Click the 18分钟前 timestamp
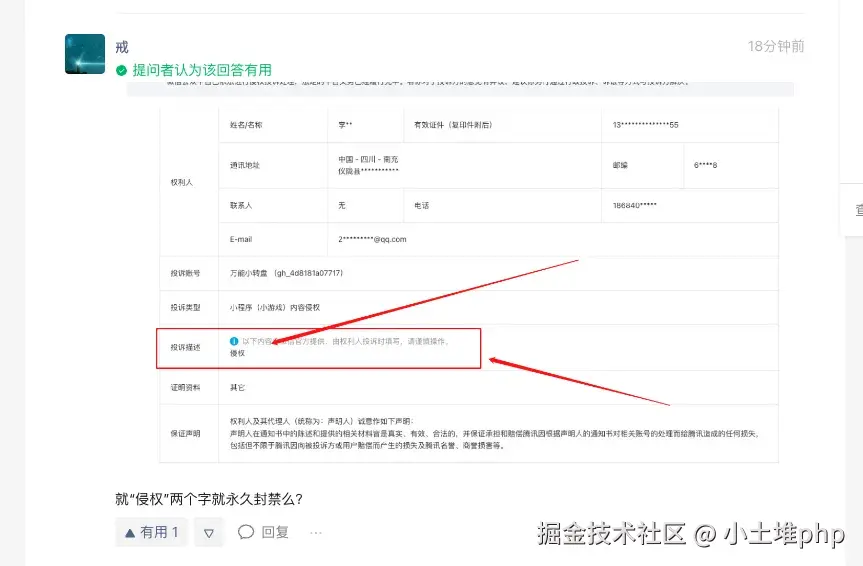863x566 pixels. pos(776,46)
